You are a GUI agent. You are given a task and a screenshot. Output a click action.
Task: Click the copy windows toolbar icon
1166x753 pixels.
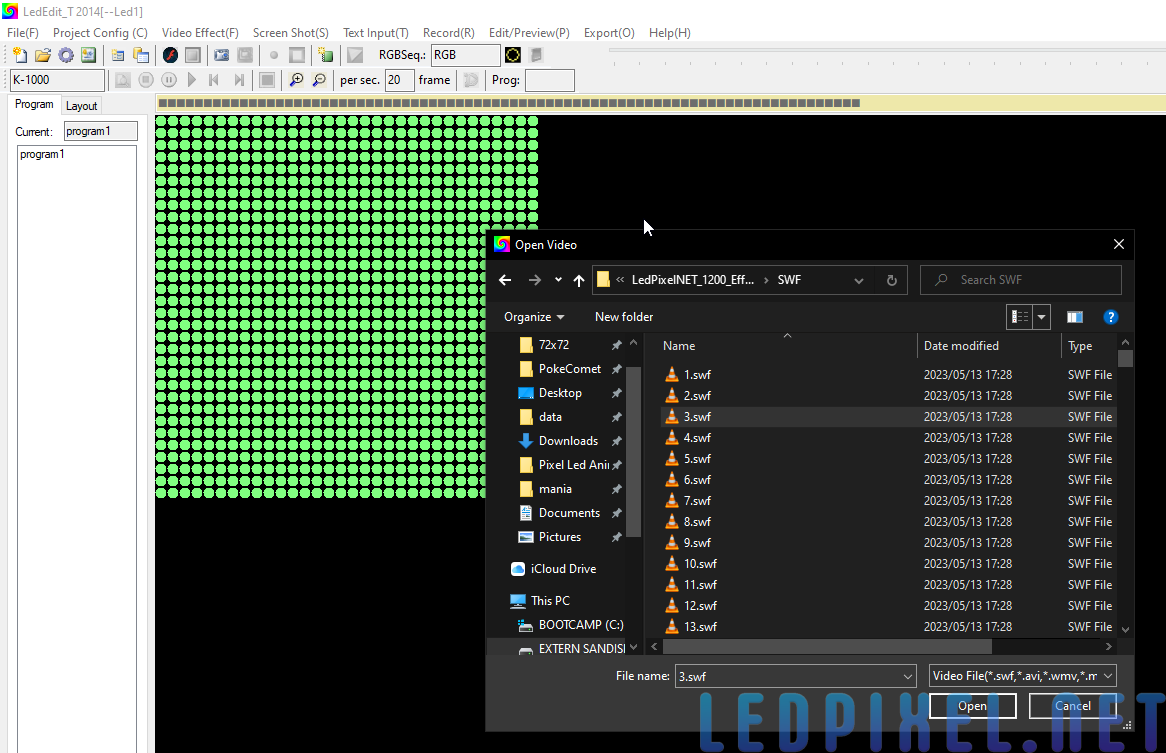[141, 55]
